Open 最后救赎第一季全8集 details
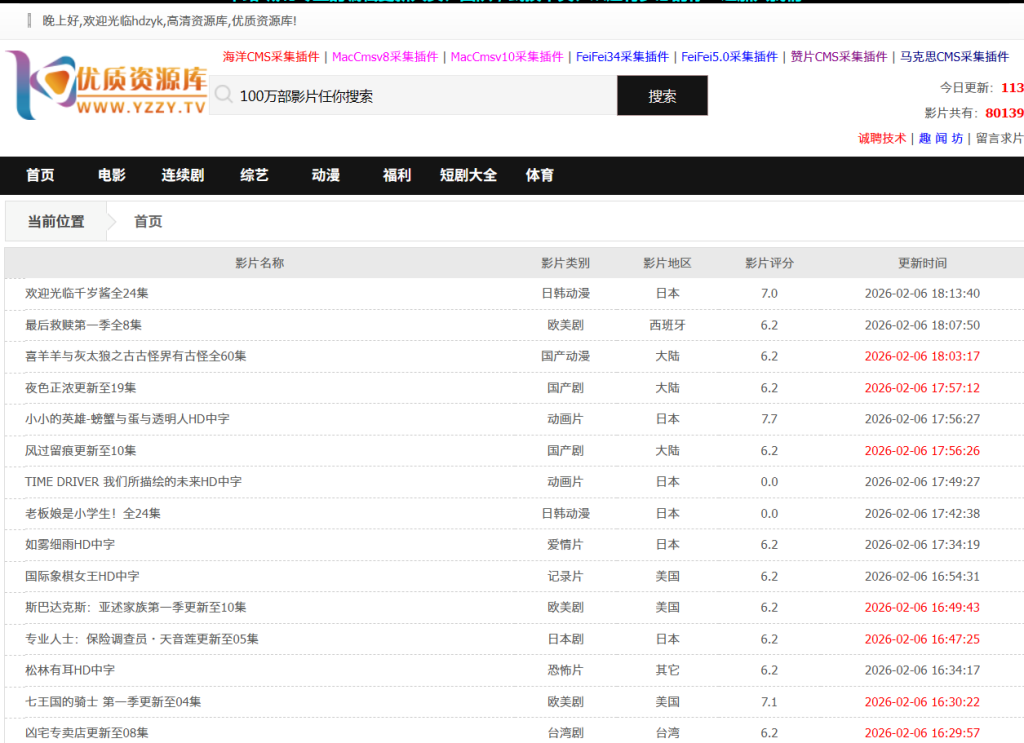 [85, 324]
